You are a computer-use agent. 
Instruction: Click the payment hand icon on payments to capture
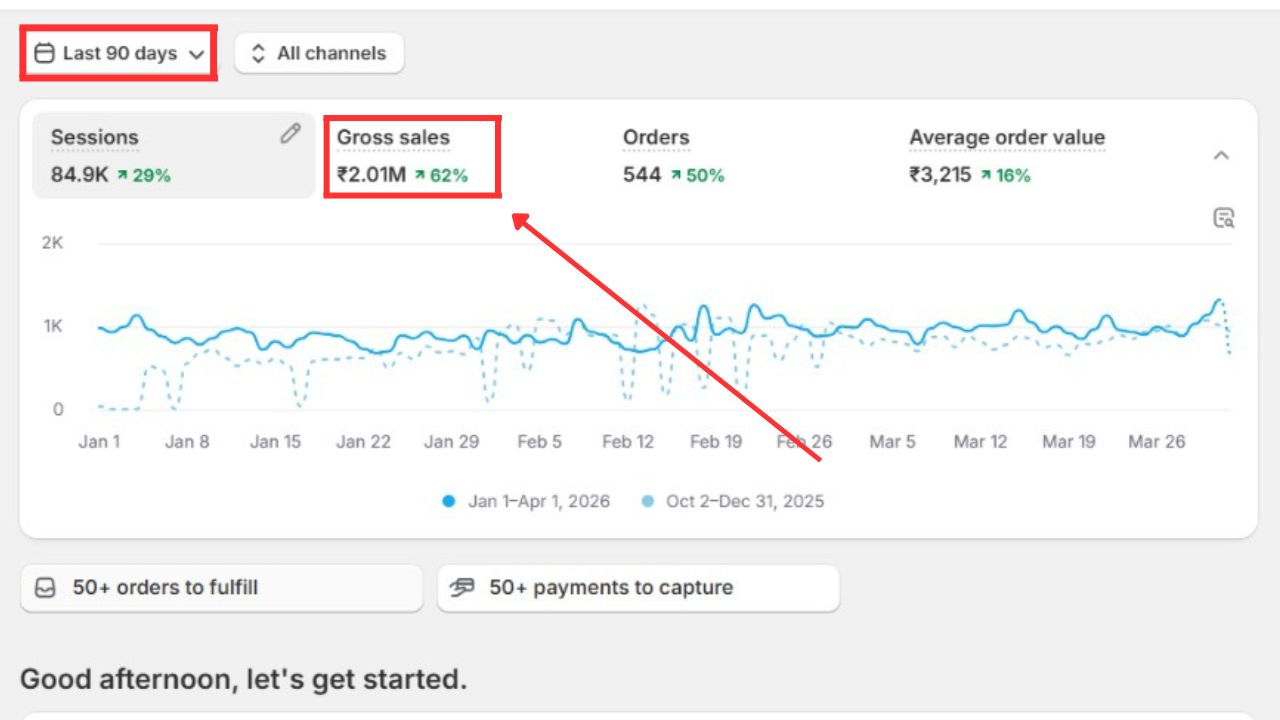462,587
